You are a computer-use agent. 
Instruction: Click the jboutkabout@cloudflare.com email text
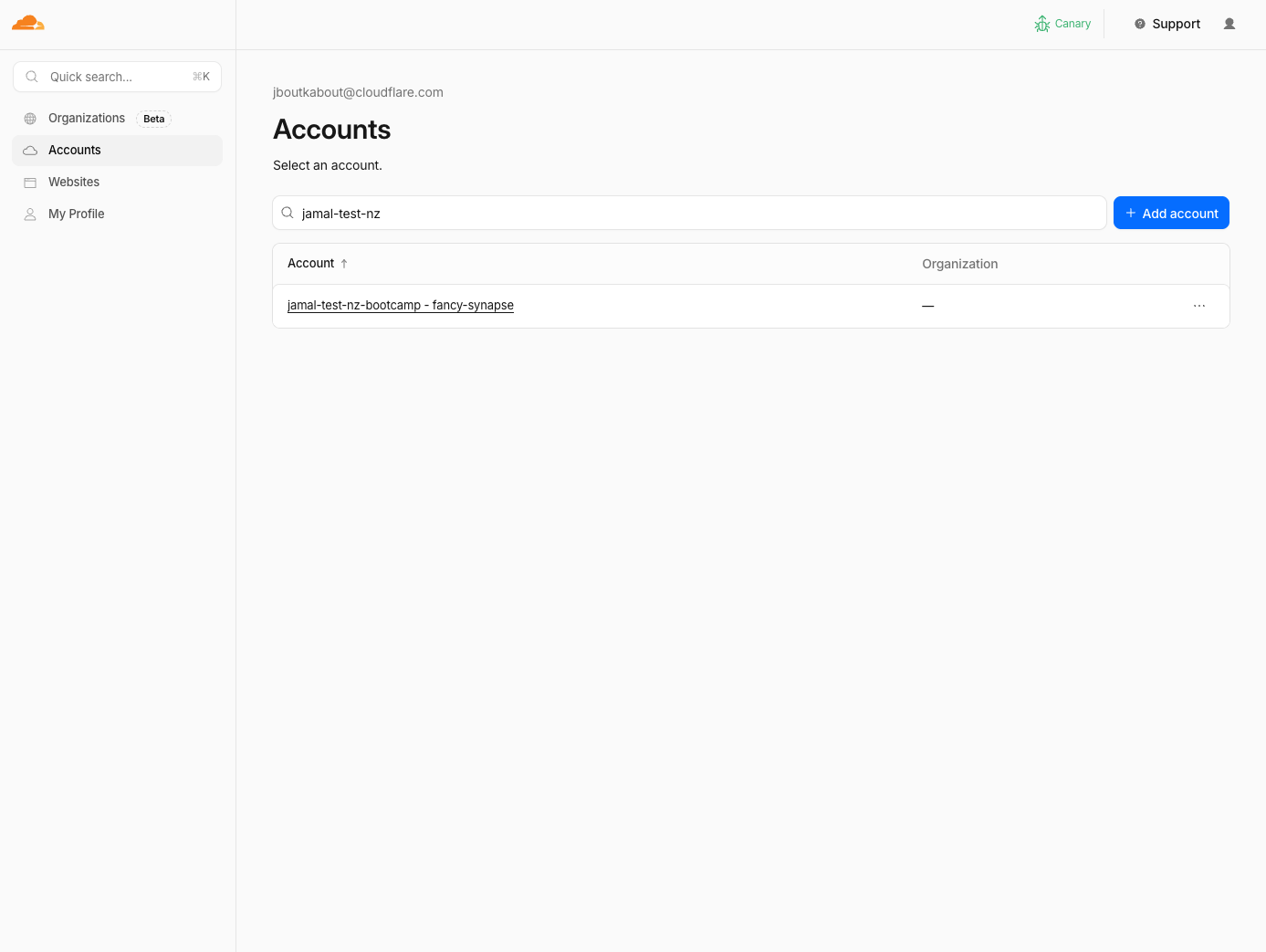click(x=358, y=92)
